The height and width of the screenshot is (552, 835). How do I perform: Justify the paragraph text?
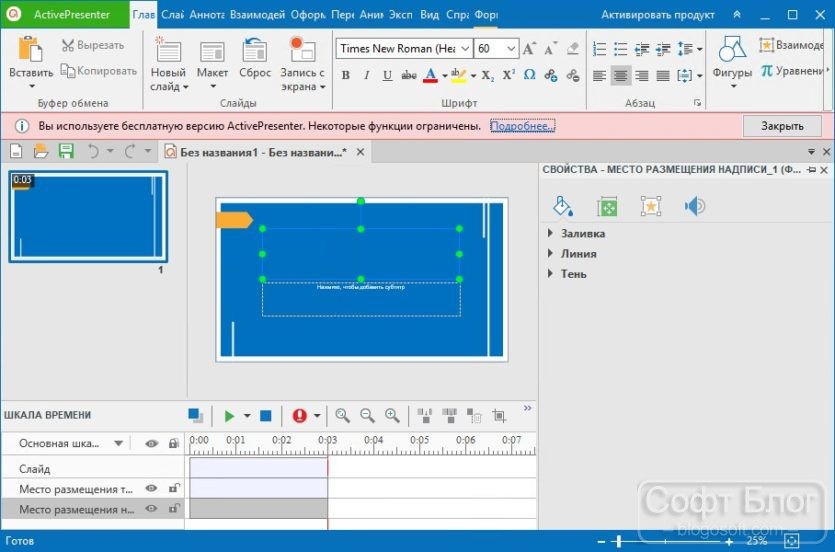(x=663, y=76)
